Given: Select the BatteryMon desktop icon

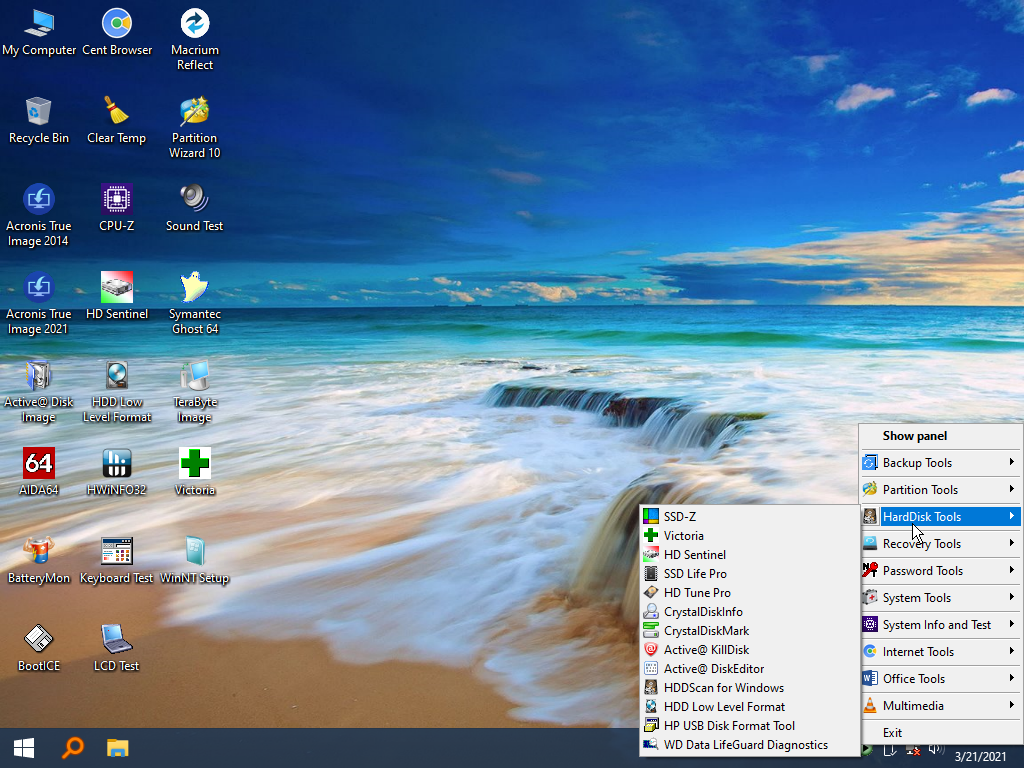Looking at the screenshot, I should click(39, 560).
